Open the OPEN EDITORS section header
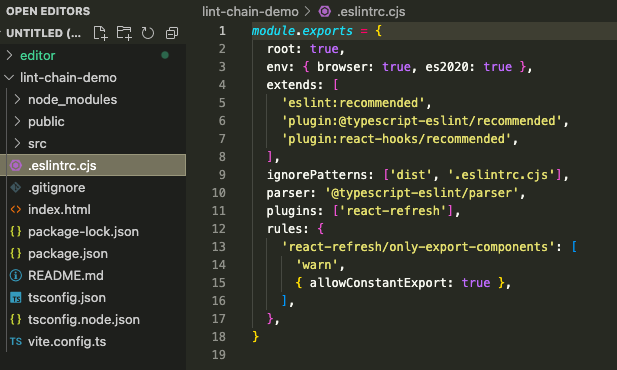Viewport: 617px width, 370px height. 48,11
